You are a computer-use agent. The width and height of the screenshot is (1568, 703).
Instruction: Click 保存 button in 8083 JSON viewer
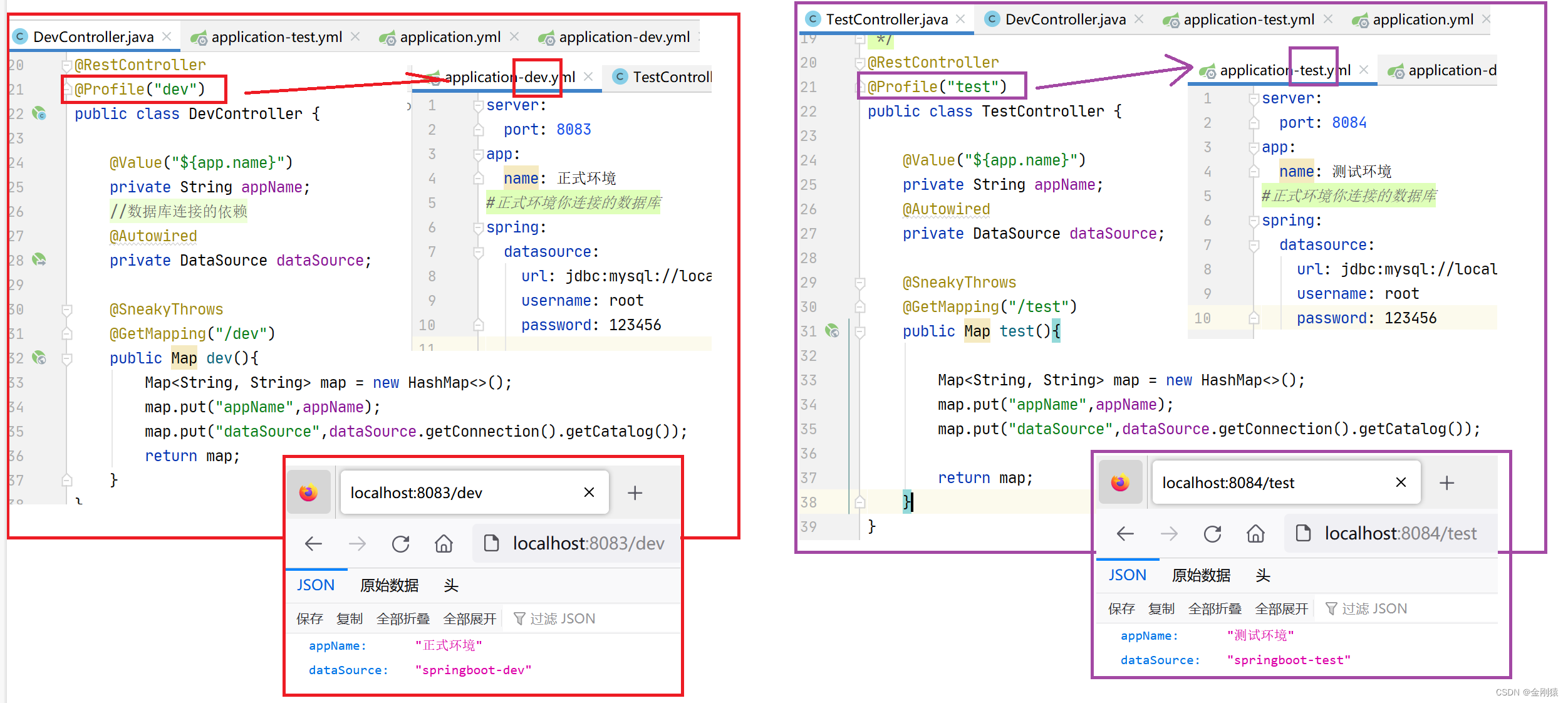[309, 618]
